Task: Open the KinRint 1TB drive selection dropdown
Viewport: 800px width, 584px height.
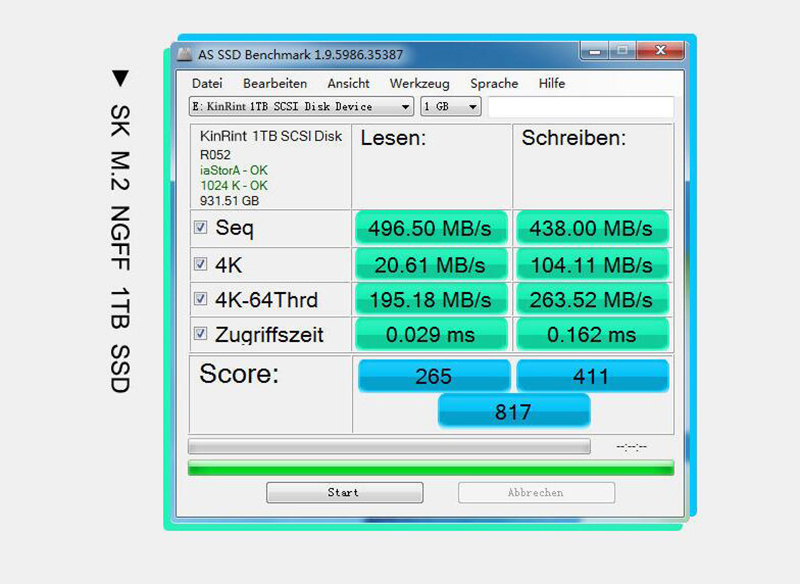Action: tap(301, 106)
